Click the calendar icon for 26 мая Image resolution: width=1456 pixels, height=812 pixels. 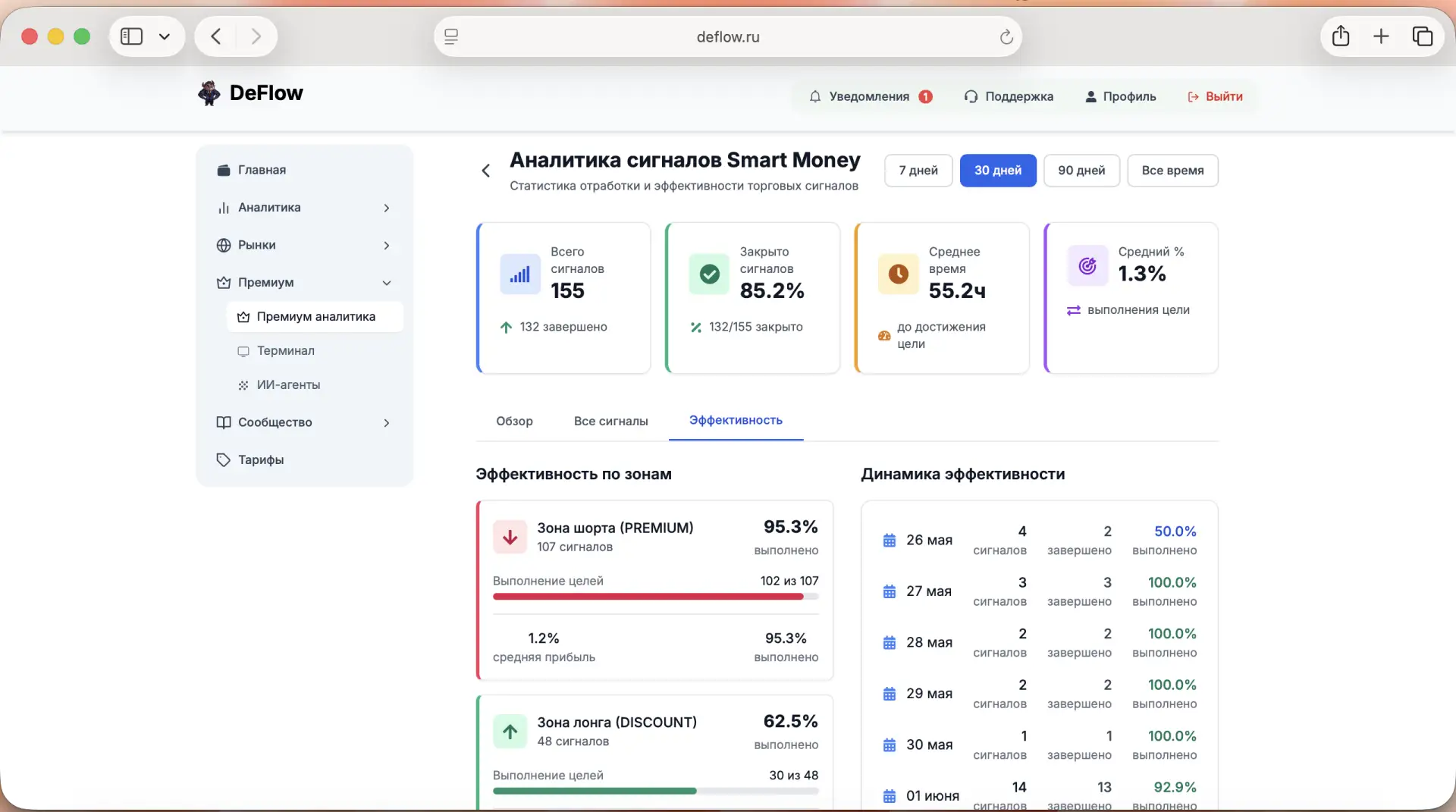pos(890,541)
